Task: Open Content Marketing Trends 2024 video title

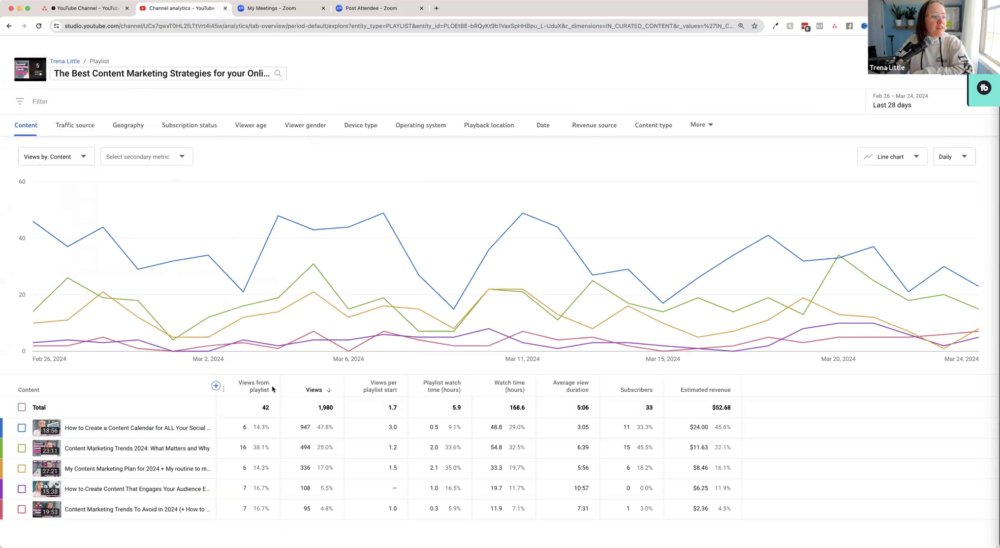Action: click(137, 448)
